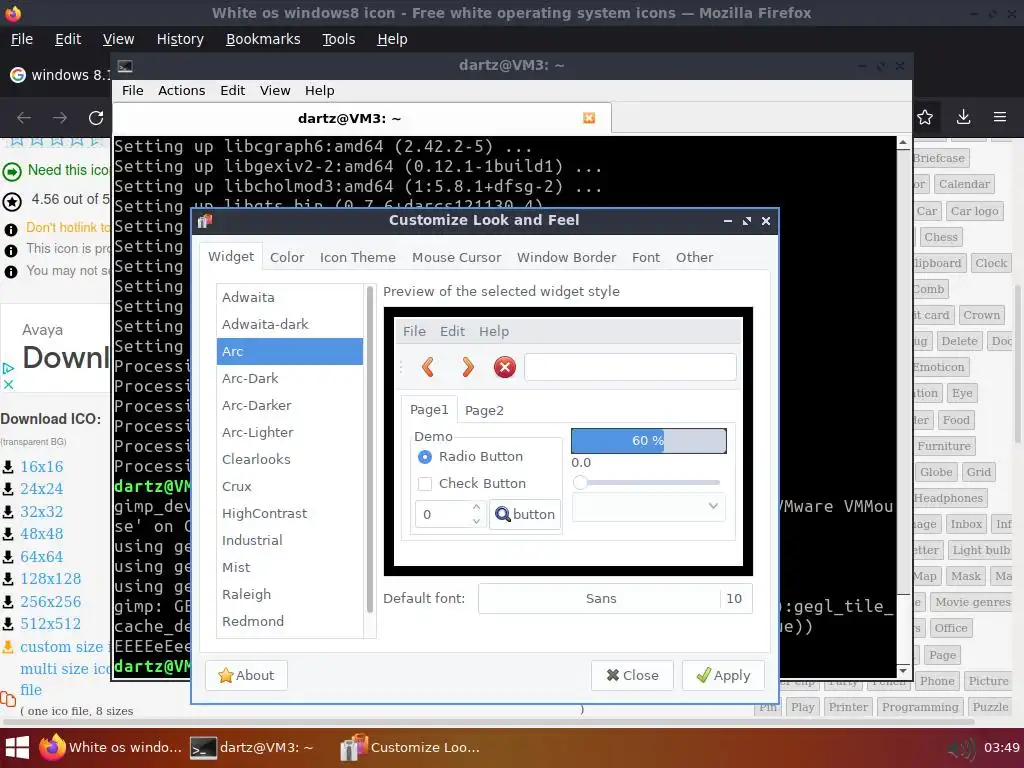Click terminal scrollbar down arrow
This screenshot has width=1024, height=768.
point(903,671)
